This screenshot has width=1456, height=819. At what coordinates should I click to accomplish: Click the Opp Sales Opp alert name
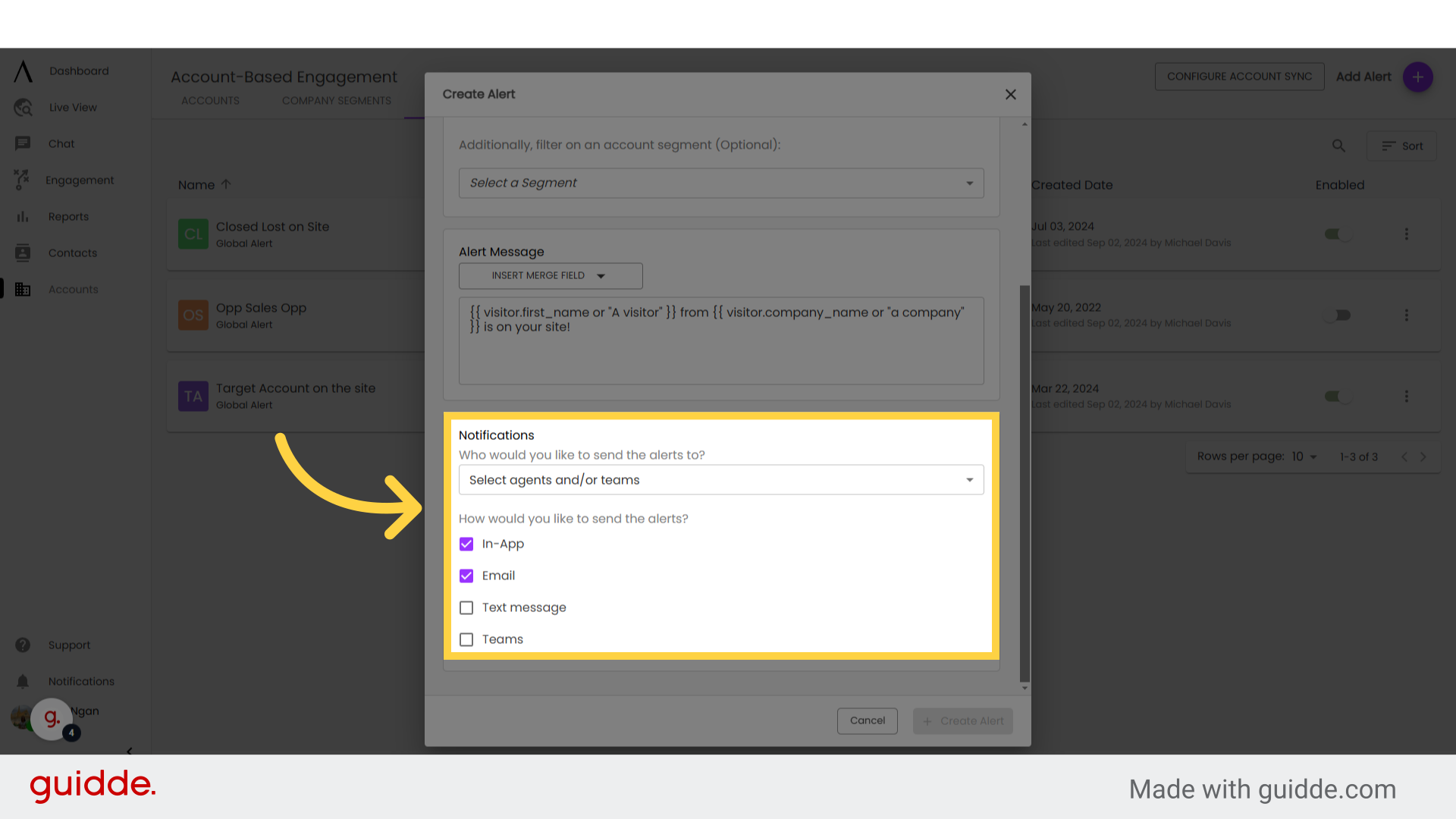261,308
